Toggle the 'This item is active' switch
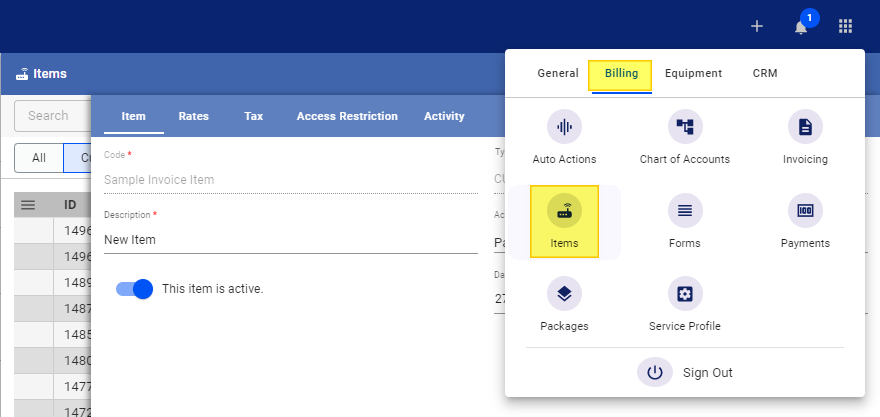The width and height of the screenshot is (880, 417). [134, 289]
